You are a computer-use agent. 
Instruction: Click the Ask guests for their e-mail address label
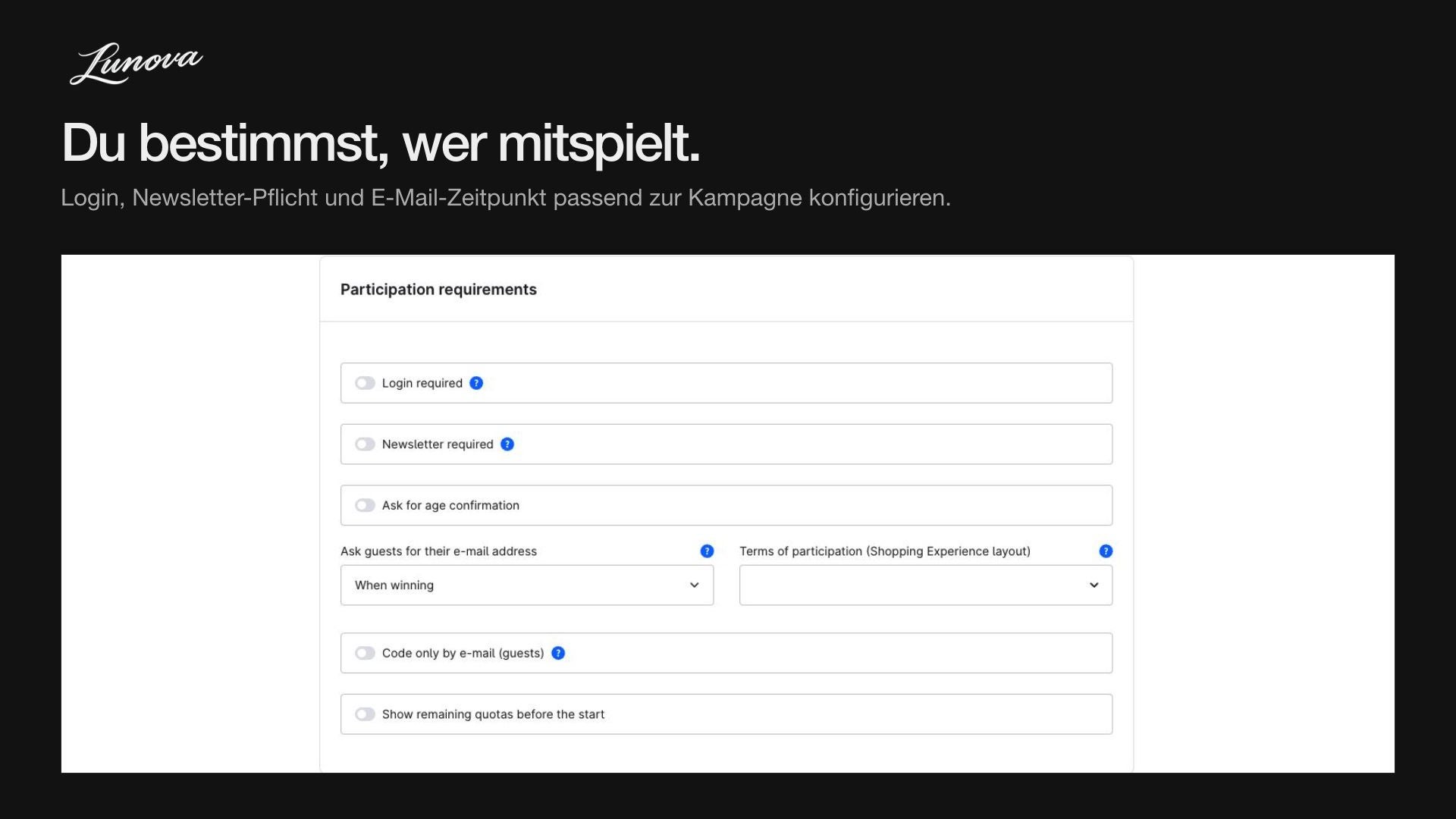(438, 551)
